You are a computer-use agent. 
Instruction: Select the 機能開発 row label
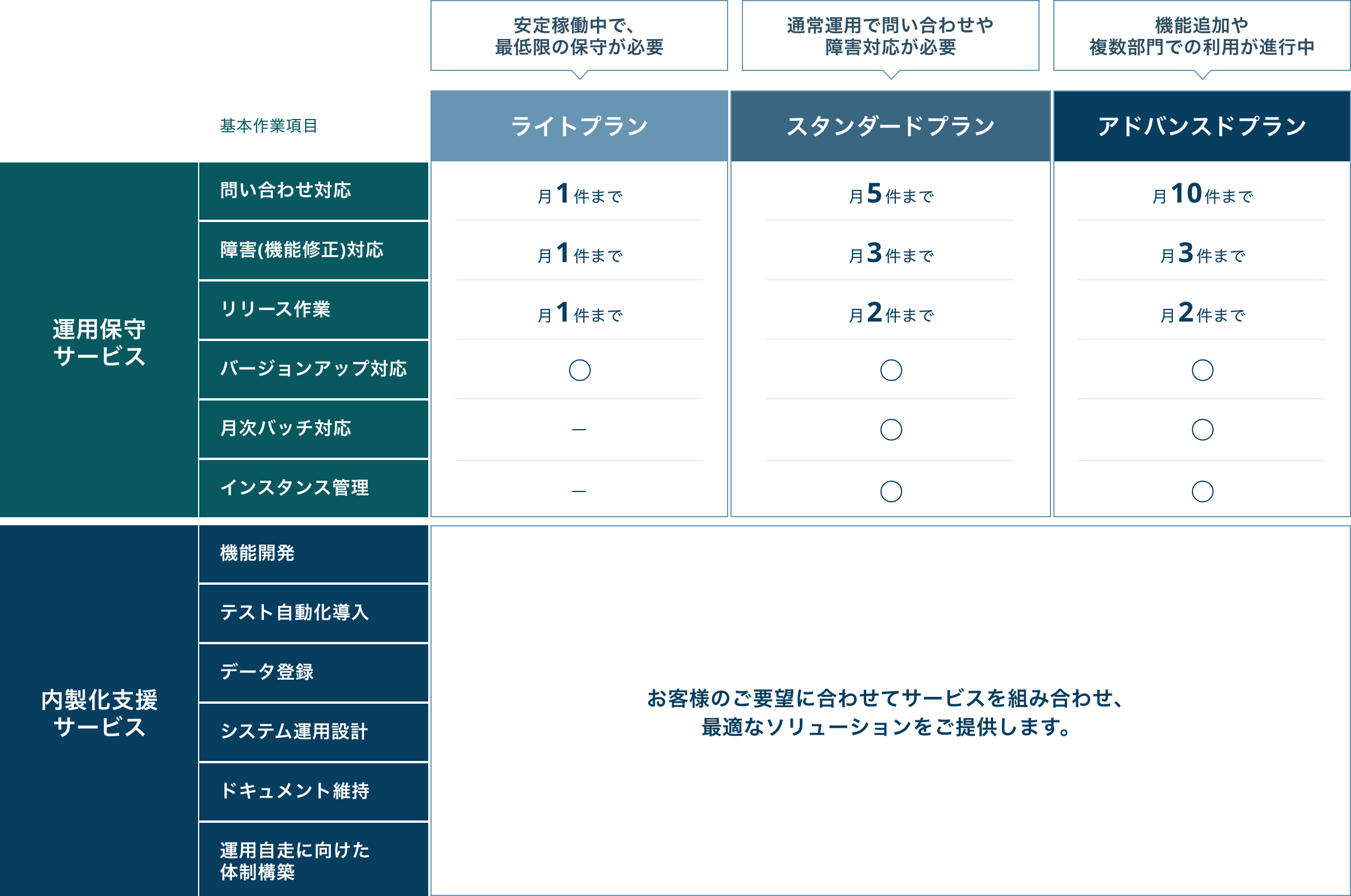314,554
